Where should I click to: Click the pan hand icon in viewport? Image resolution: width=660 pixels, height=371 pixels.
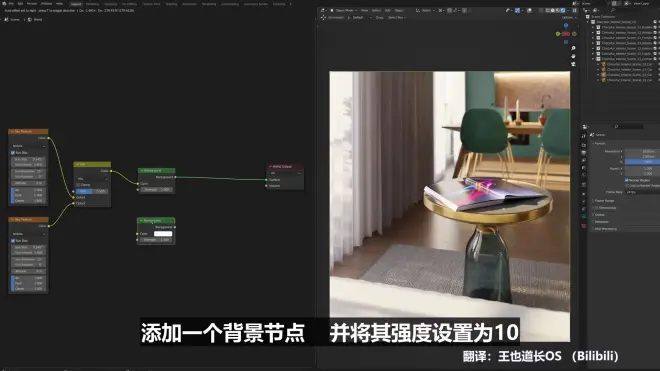[x=573, y=56]
